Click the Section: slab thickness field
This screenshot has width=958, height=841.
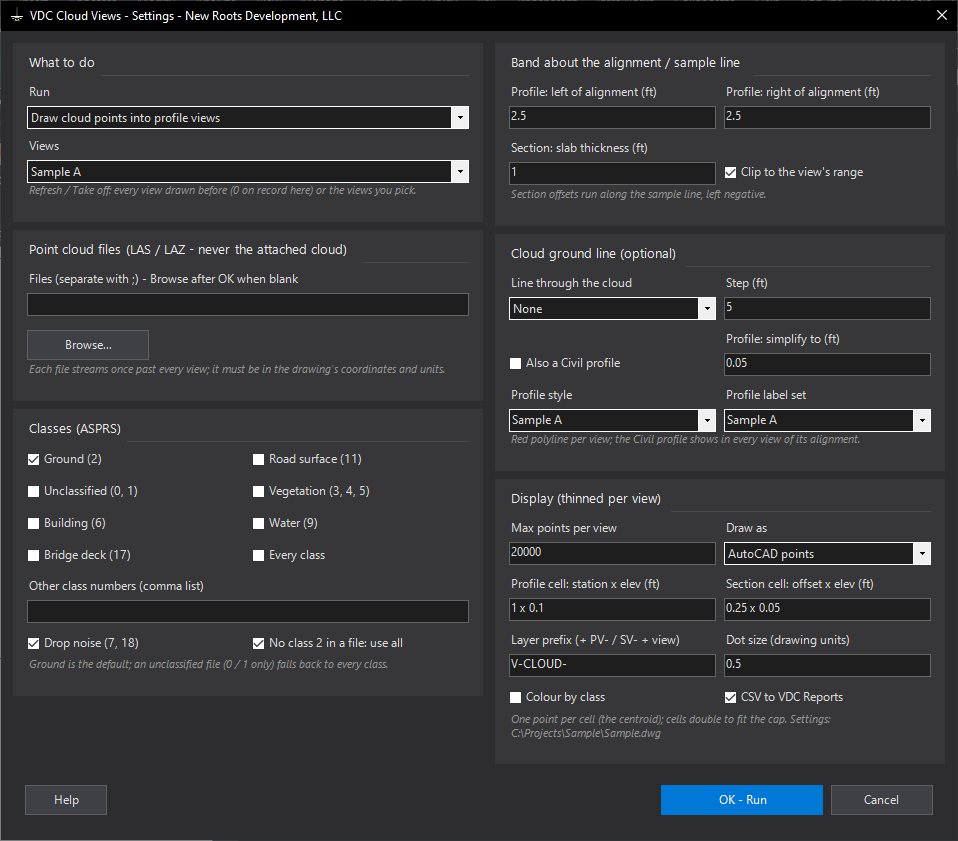click(612, 173)
